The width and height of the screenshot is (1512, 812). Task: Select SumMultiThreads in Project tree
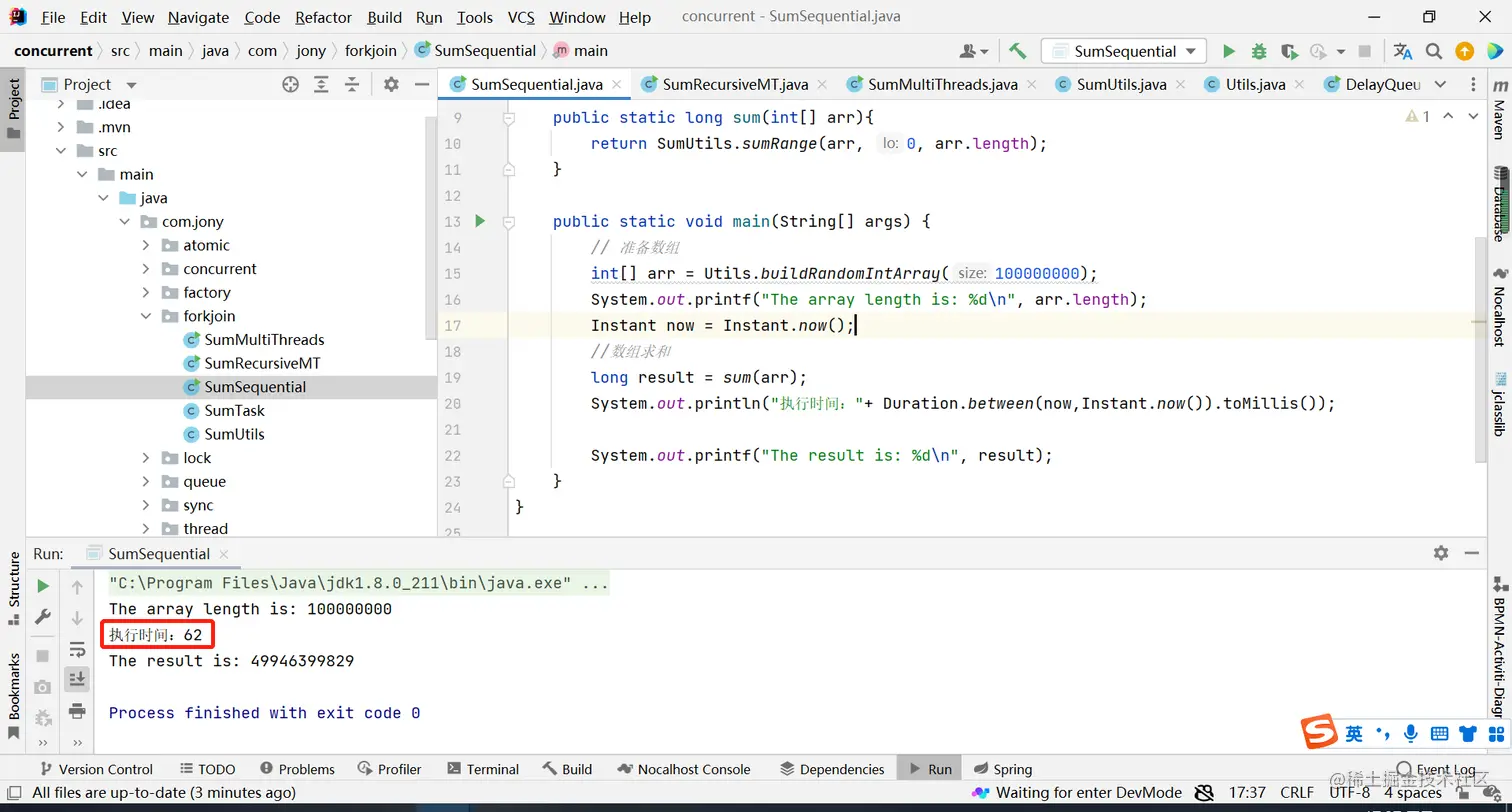(264, 340)
